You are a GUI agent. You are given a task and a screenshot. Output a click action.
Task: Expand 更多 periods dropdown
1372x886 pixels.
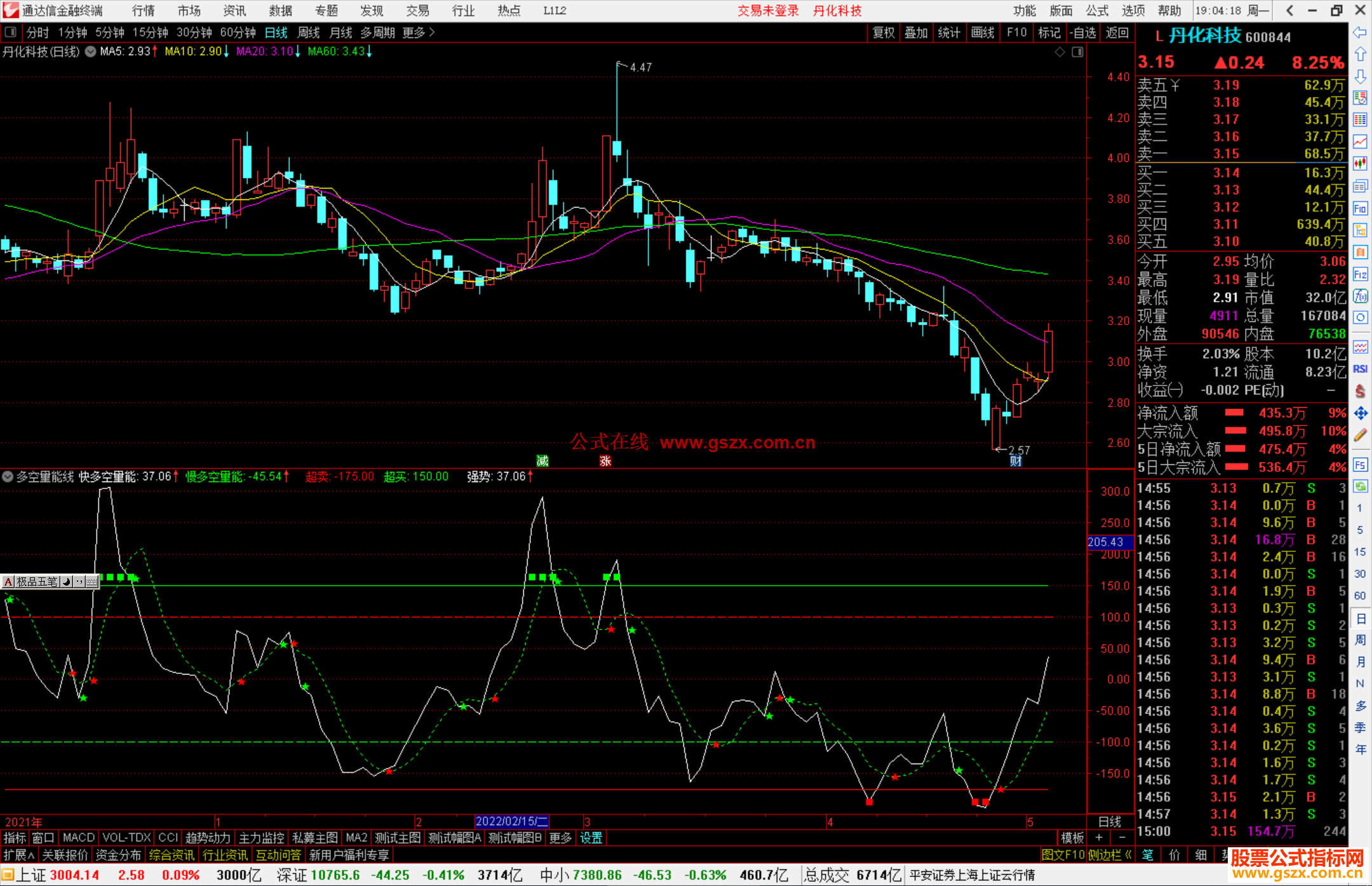point(419,32)
